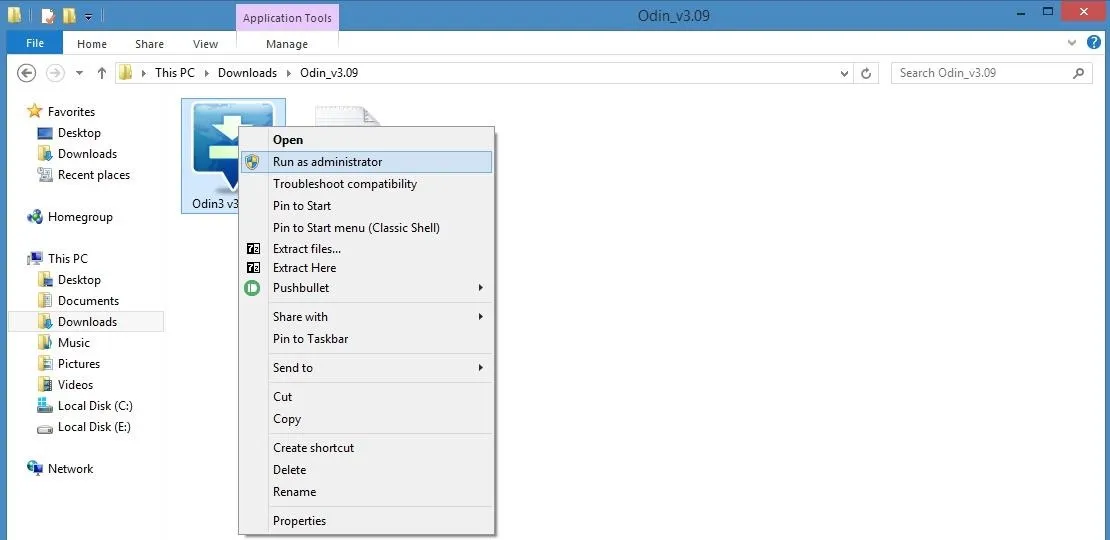Focus the Search Odin_v3.09 field
The height and width of the screenshot is (540, 1110).
(992, 73)
